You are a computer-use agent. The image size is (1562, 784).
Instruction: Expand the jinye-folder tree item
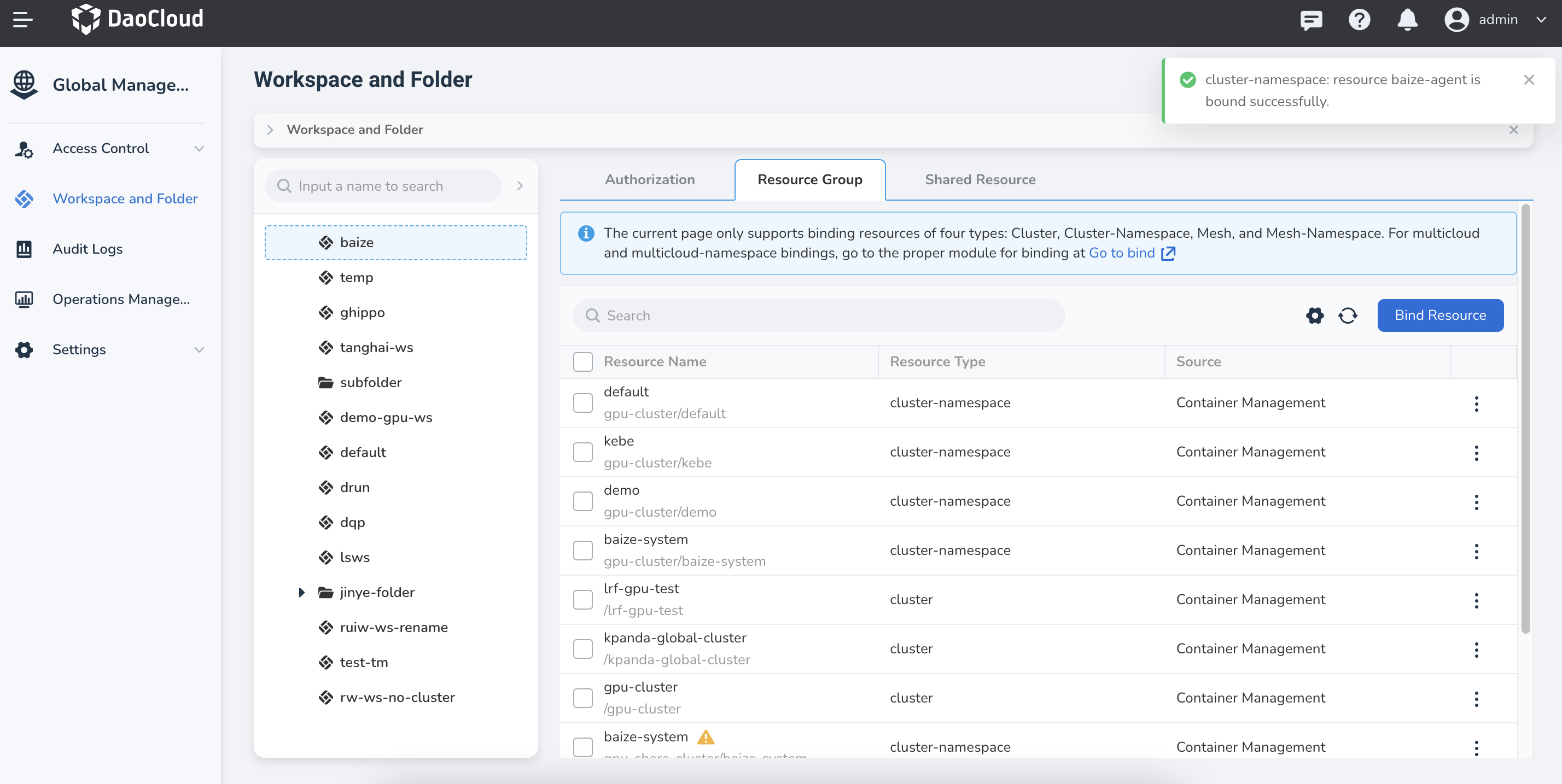click(299, 592)
